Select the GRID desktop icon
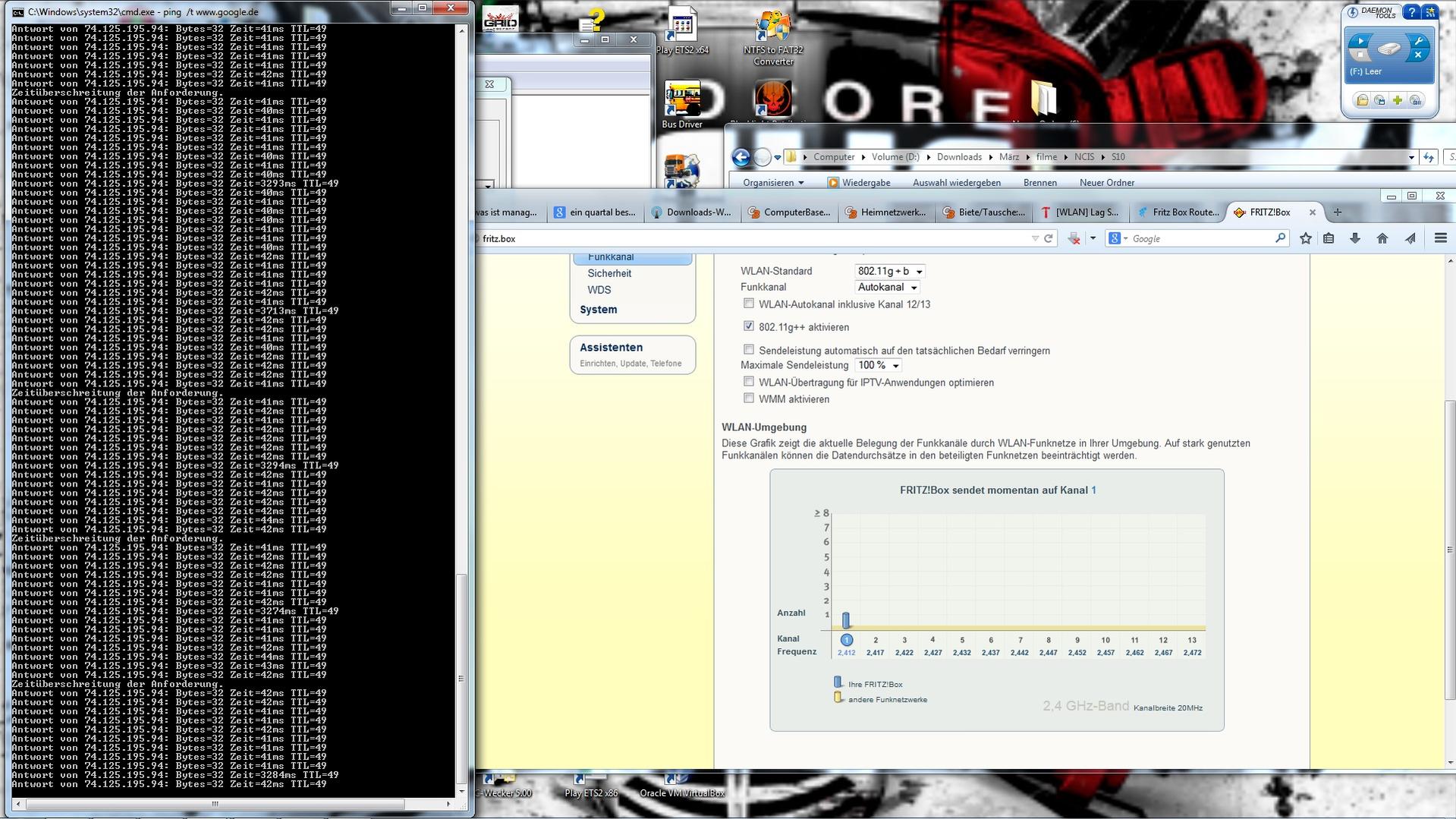 tap(501, 19)
